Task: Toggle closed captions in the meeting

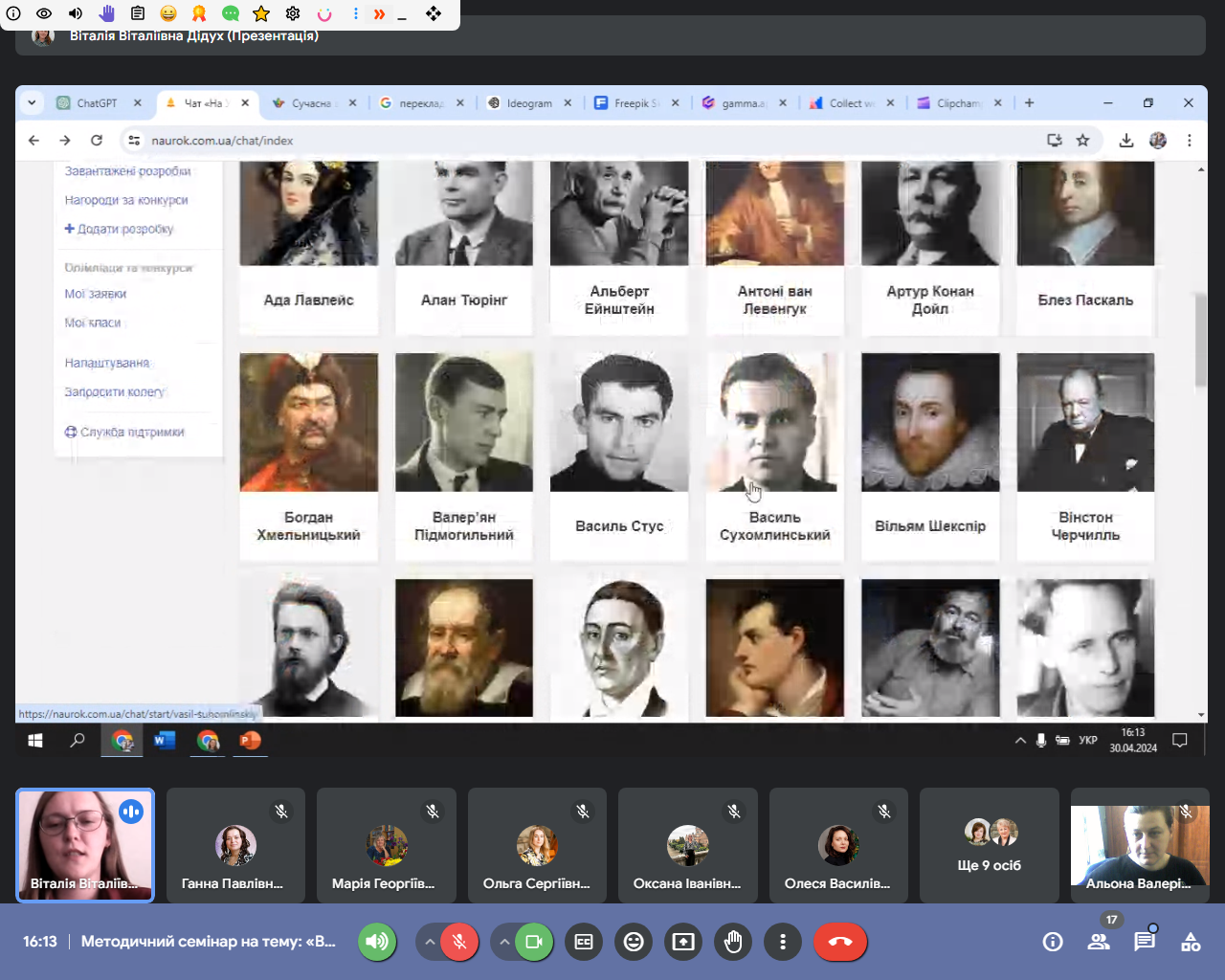Action: tap(584, 942)
